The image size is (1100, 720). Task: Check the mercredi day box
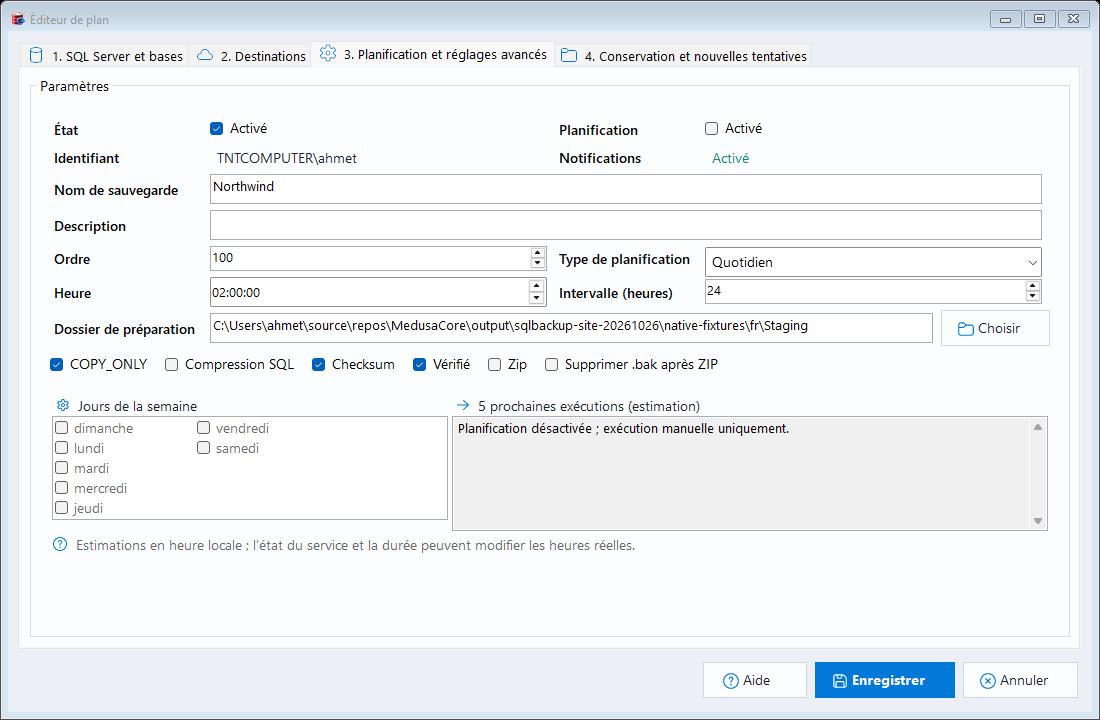(62, 488)
